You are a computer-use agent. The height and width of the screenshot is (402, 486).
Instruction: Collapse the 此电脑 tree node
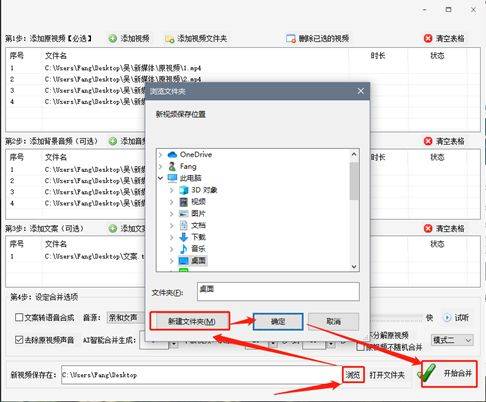pos(160,178)
